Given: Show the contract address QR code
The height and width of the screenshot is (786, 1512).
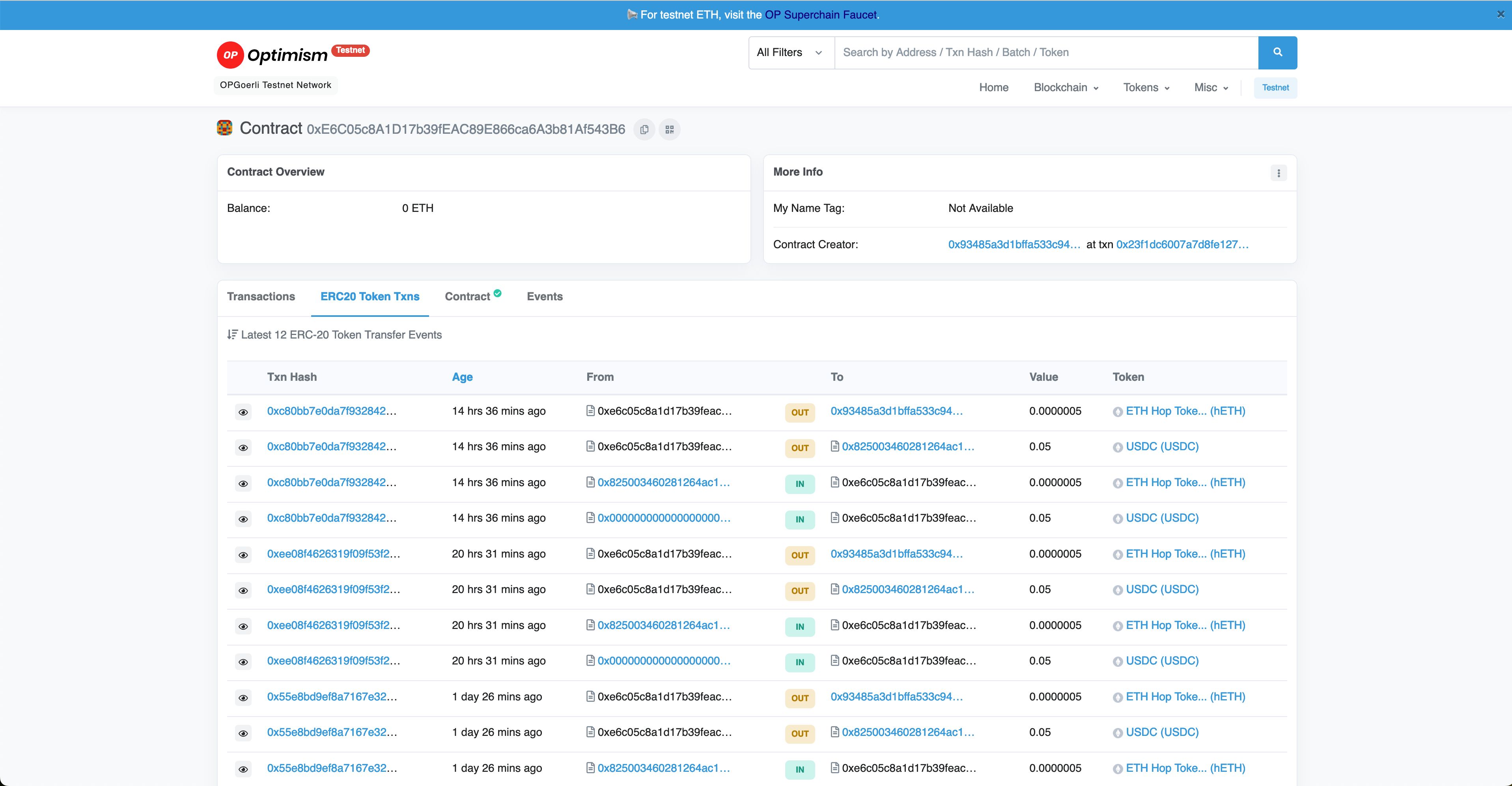Looking at the screenshot, I should click(669, 130).
